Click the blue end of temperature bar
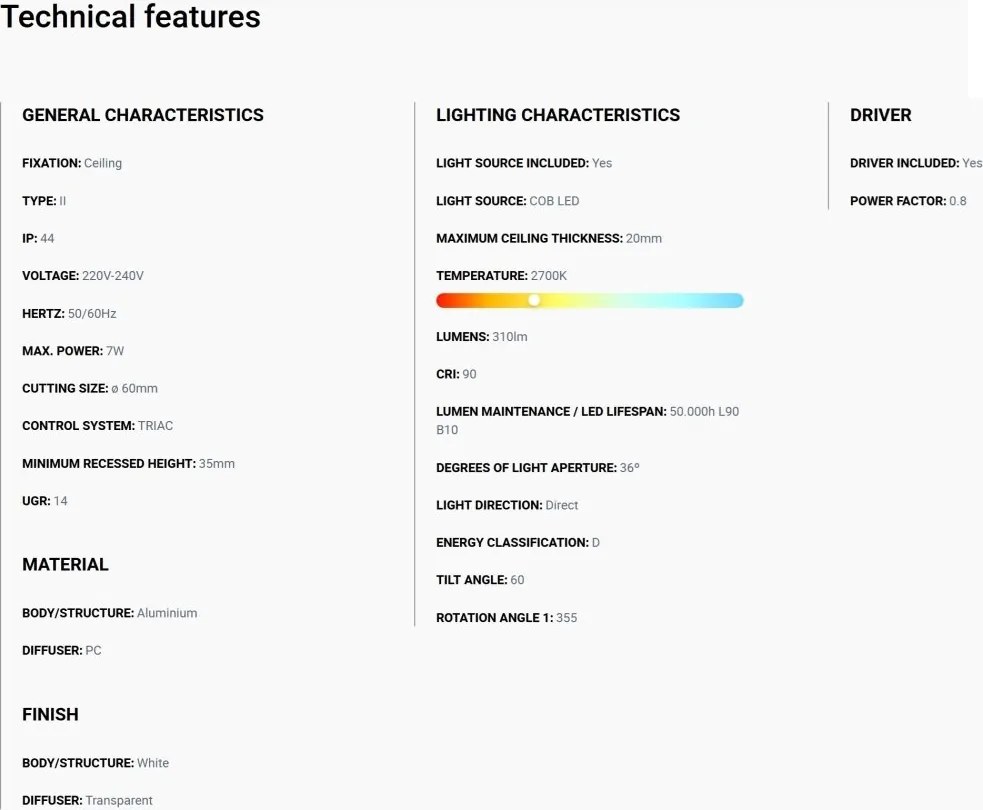 735,300
